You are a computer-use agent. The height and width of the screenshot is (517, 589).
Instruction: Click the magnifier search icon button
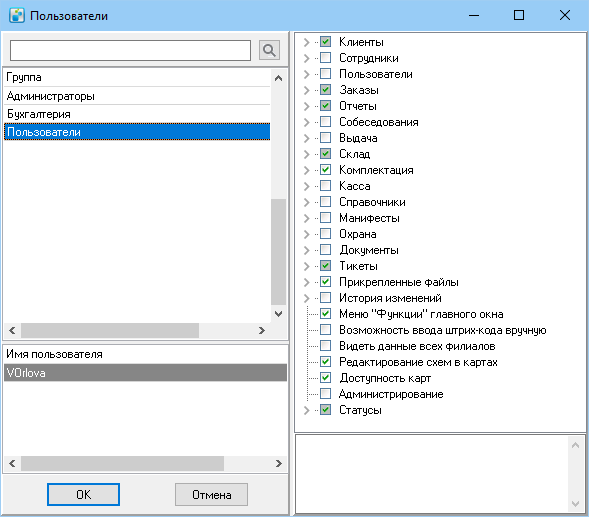click(x=269, y=50)
